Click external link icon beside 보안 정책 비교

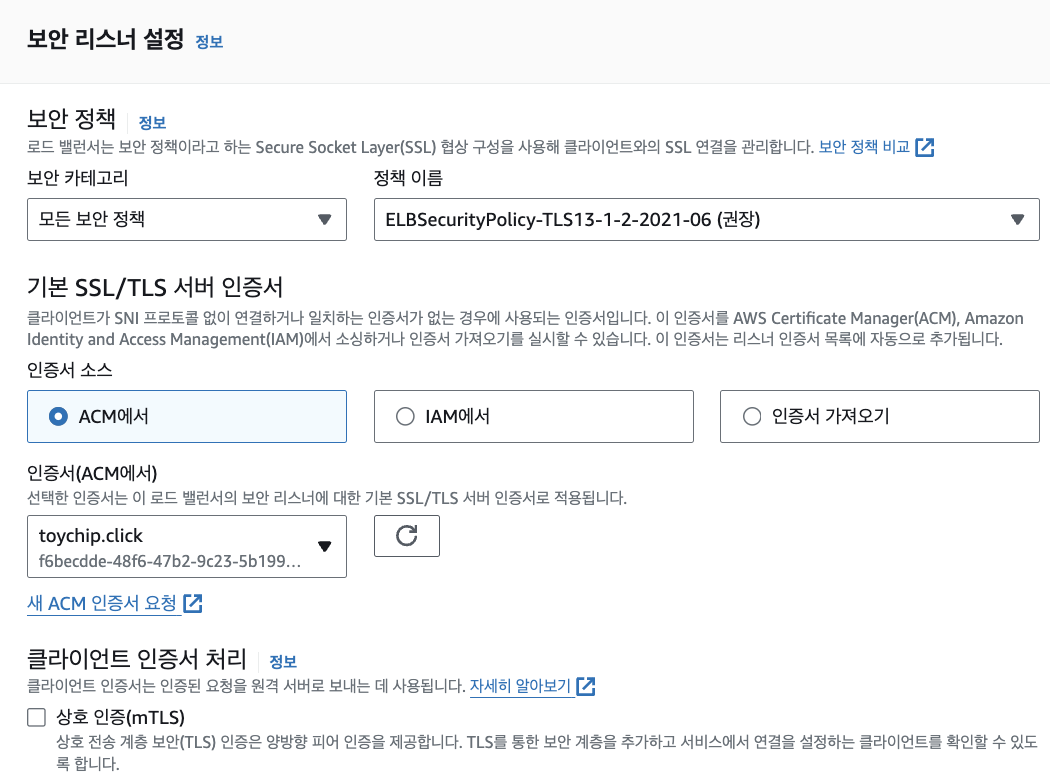tap(925, 147)
